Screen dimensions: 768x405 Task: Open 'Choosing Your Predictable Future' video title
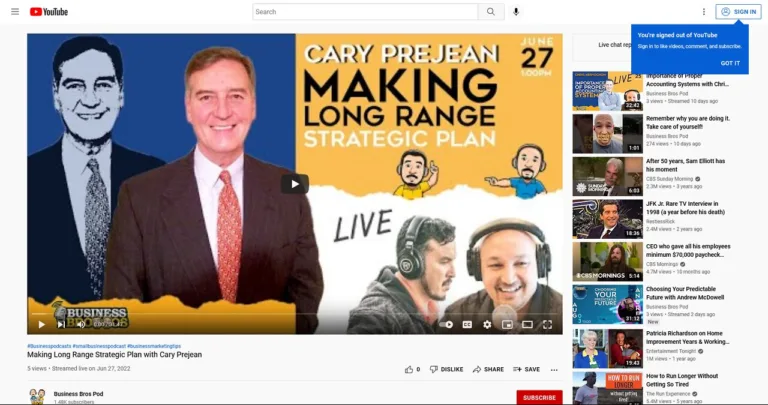click(x=684, y=293)
